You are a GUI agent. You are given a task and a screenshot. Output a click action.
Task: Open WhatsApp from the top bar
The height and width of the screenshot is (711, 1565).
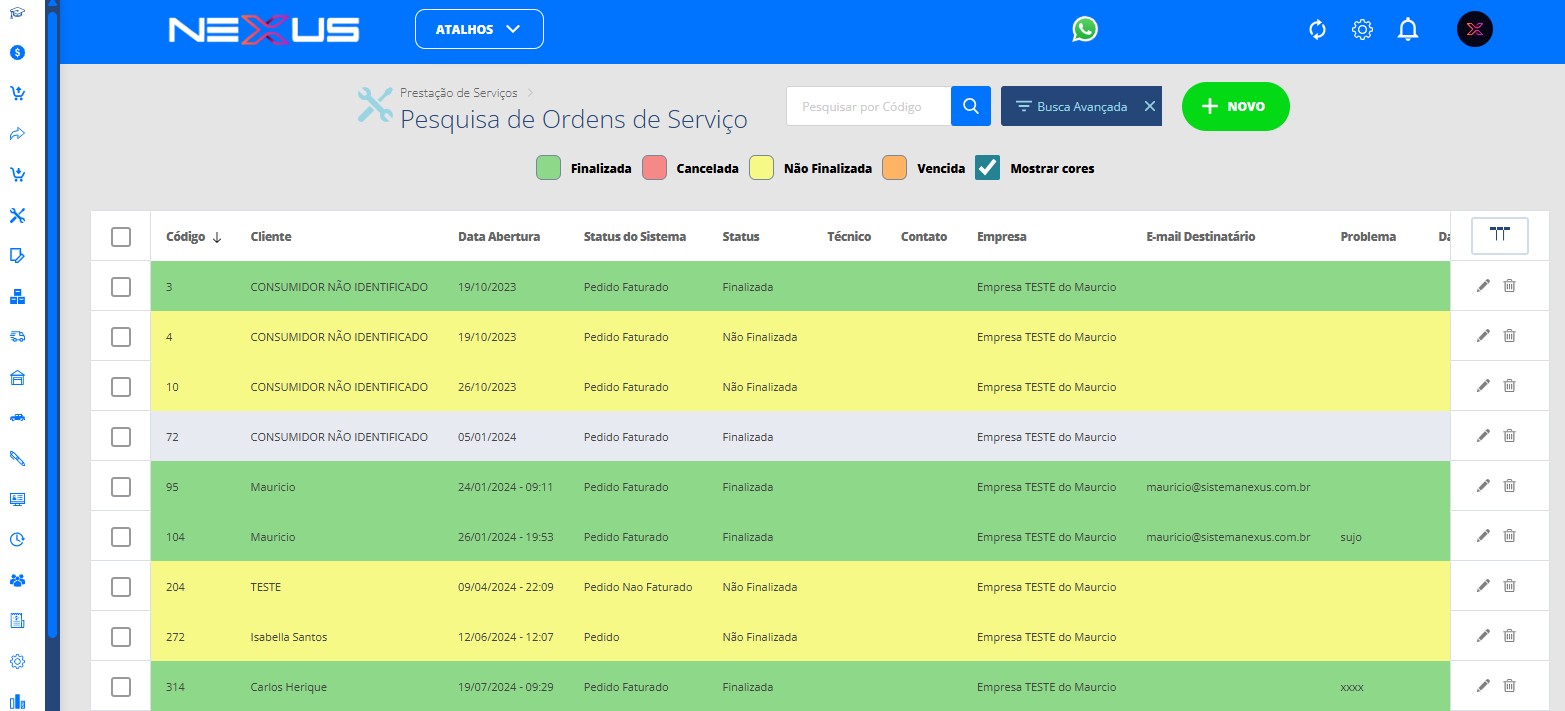[x=1085, y=29]
